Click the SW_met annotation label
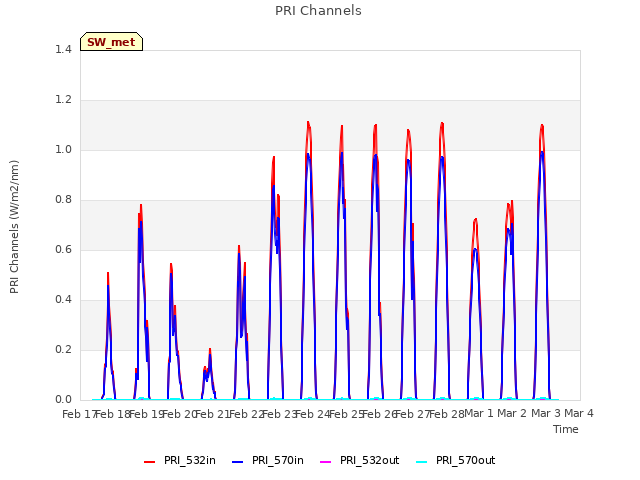The height and width of the screenshot is (480, 640). (111, 42)
